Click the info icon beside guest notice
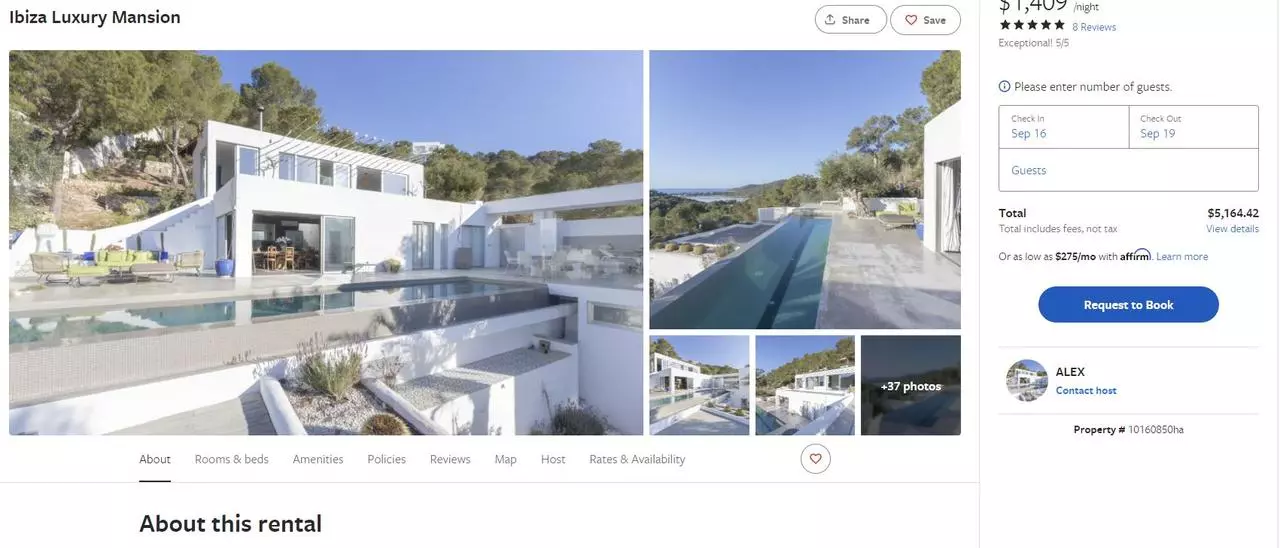Image resolution: width=1280 pixels, height=548 pixels. [1004, 87]
